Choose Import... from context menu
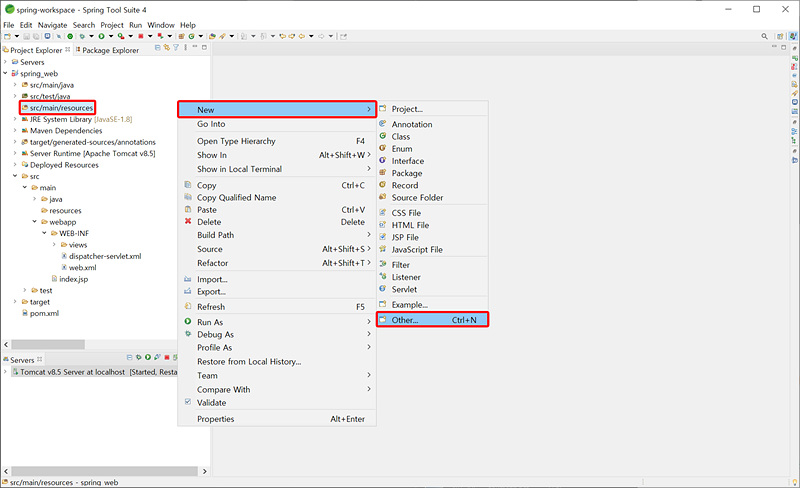This screenshot has width=800, height=488. [x=277, y=279]
